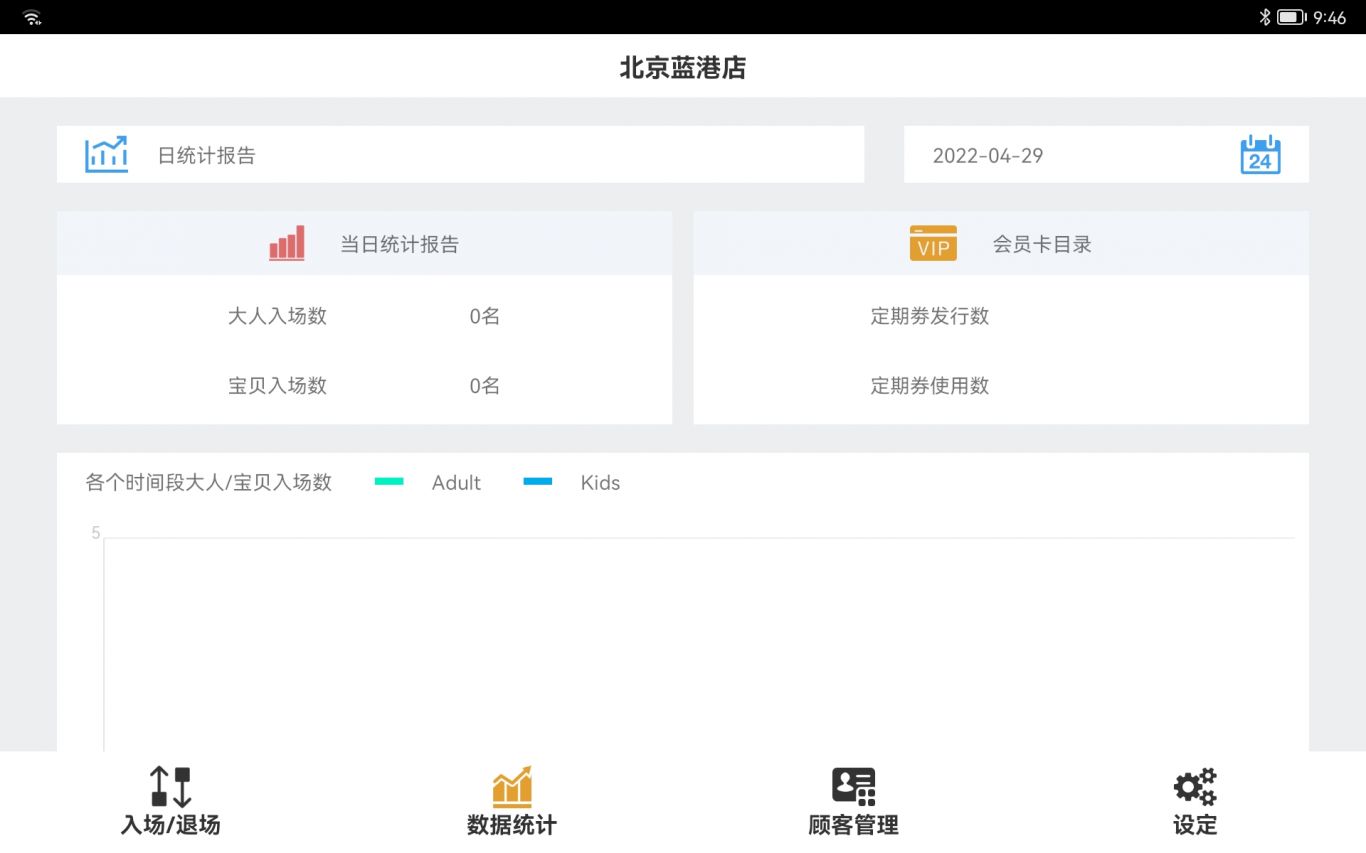The image size is (1366, 853).
Task: Click the battery indicator icon
Action: [x=1291, y=17]
